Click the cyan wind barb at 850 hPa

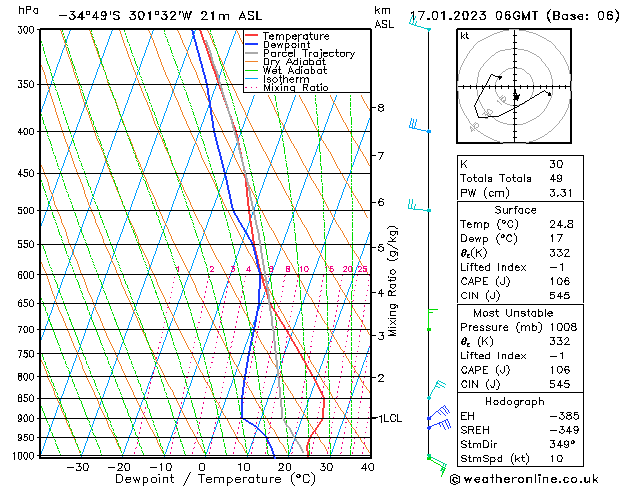point(436,389)
